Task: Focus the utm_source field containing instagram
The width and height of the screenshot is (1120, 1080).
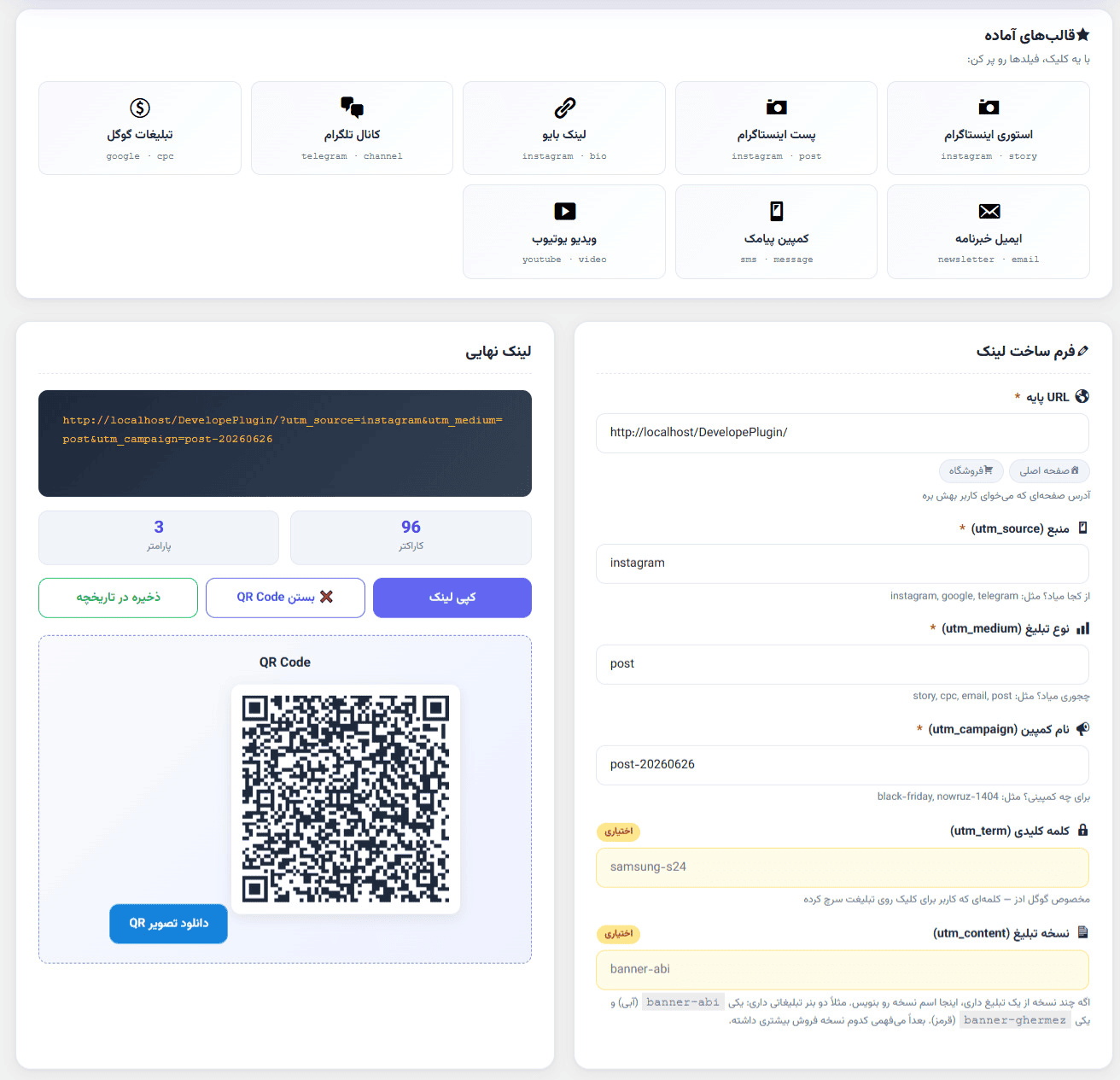Action: pos(843,563)
